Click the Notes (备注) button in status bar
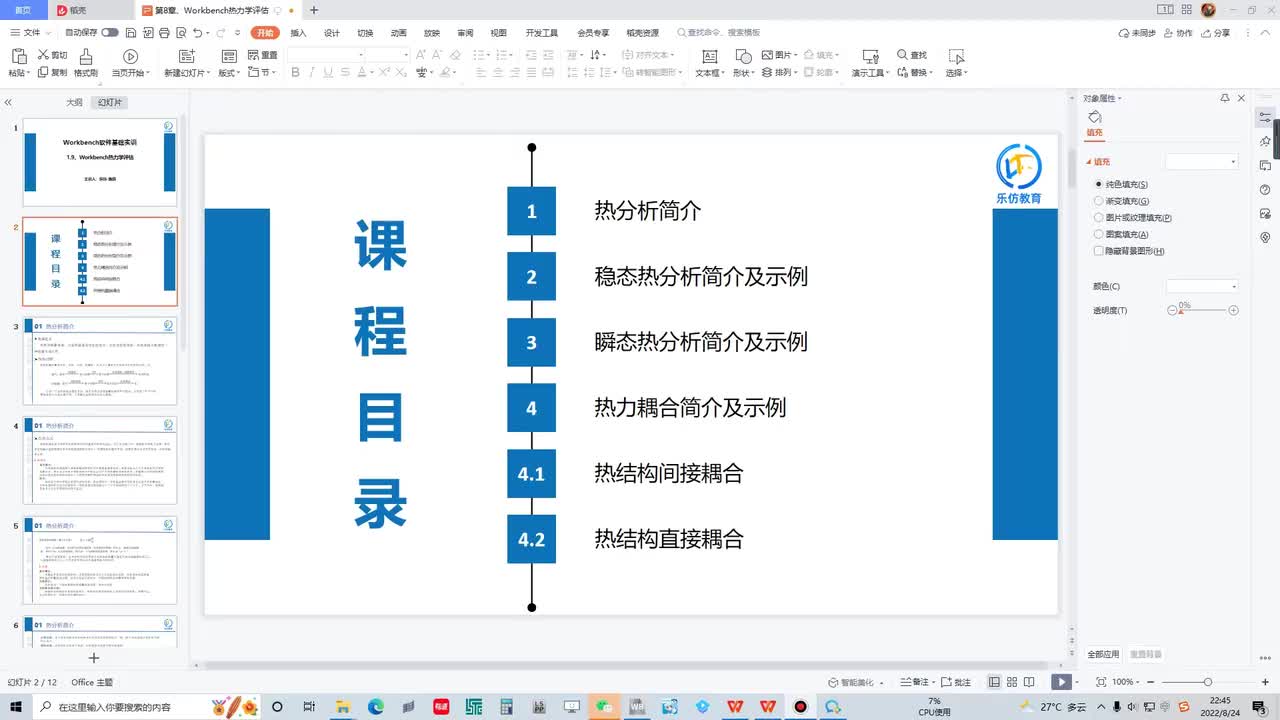The height and width of the screenshot is (720, 1280). (x=915, y=682)
